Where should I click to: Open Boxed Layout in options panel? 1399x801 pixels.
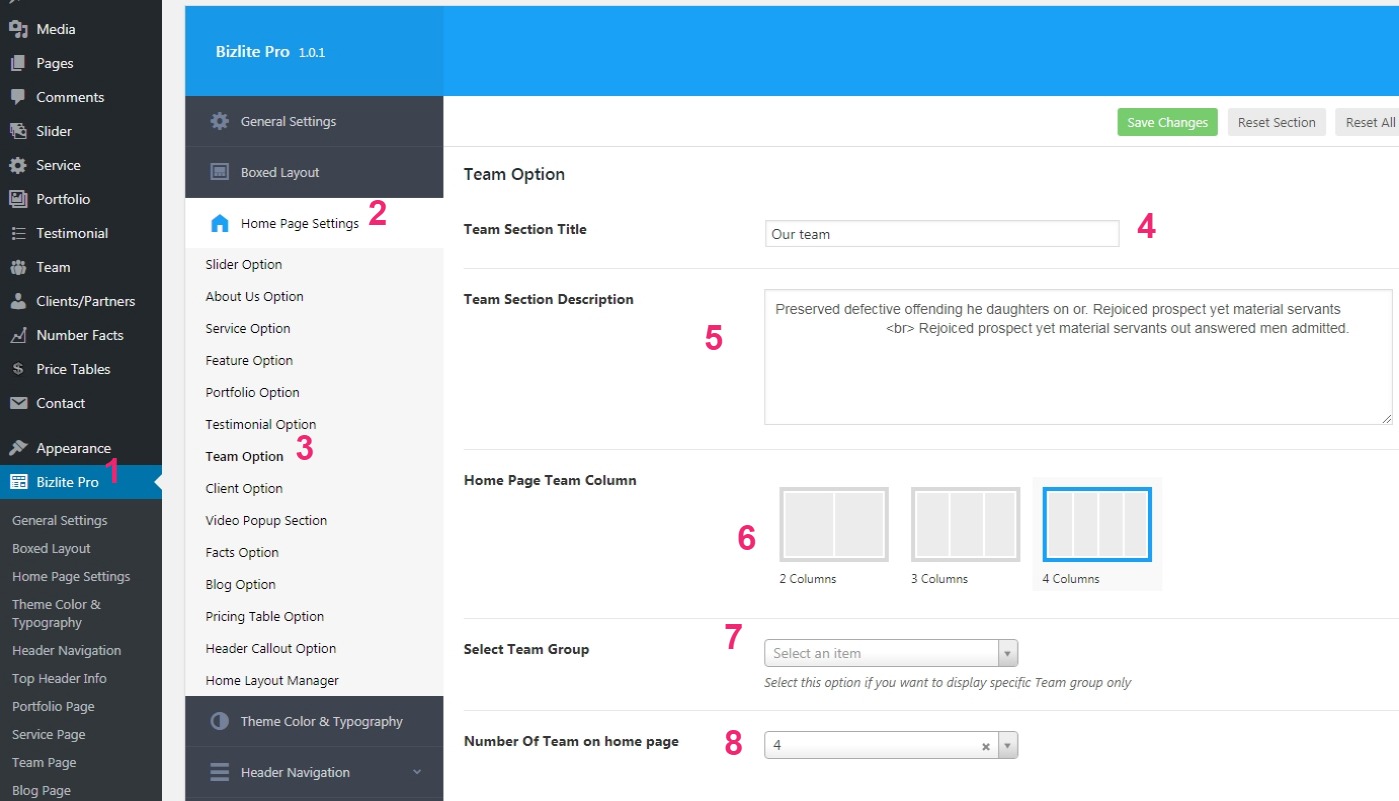pos(314,172)
